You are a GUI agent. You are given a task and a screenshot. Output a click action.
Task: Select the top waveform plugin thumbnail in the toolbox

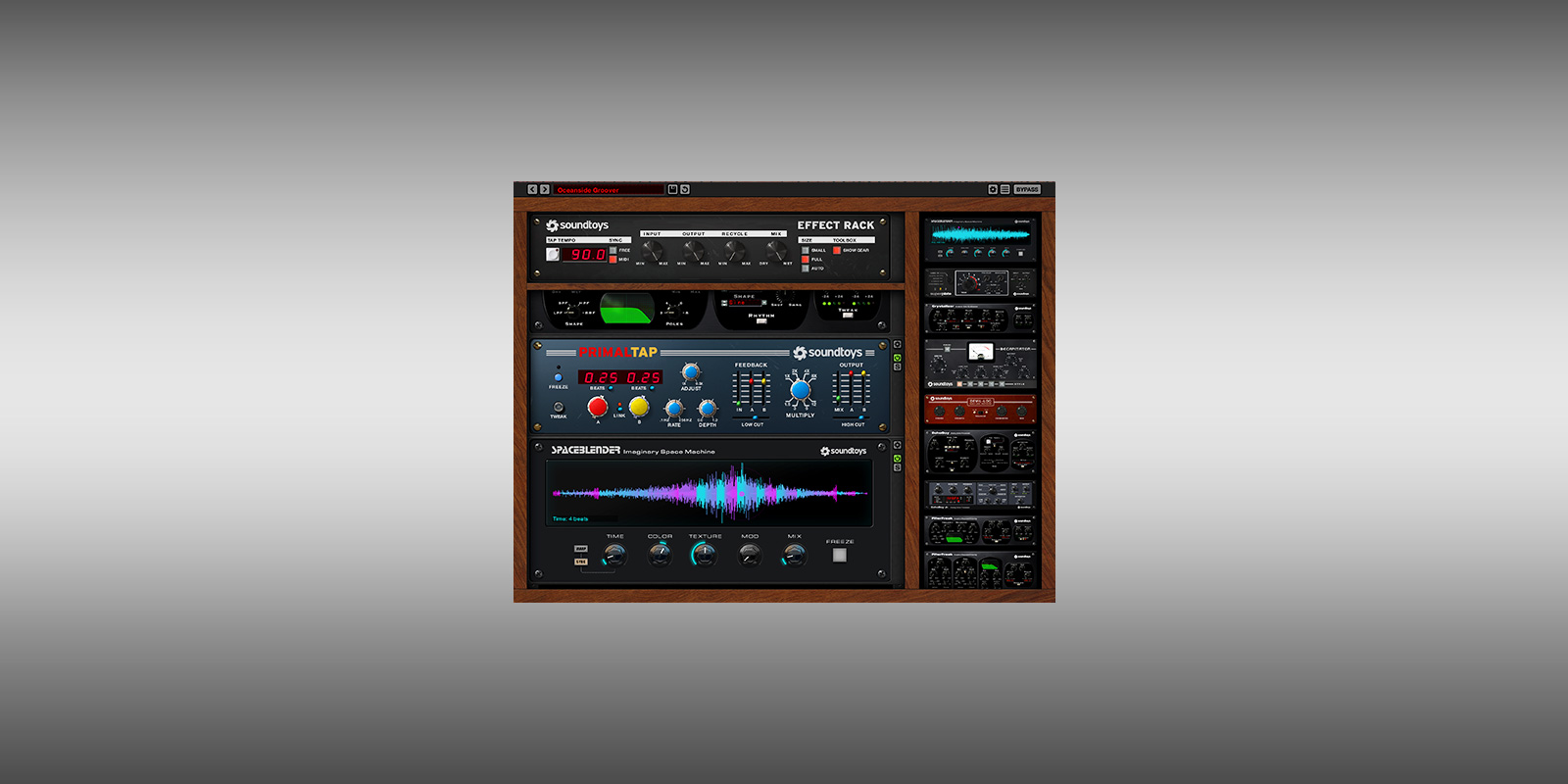[980, 240]
